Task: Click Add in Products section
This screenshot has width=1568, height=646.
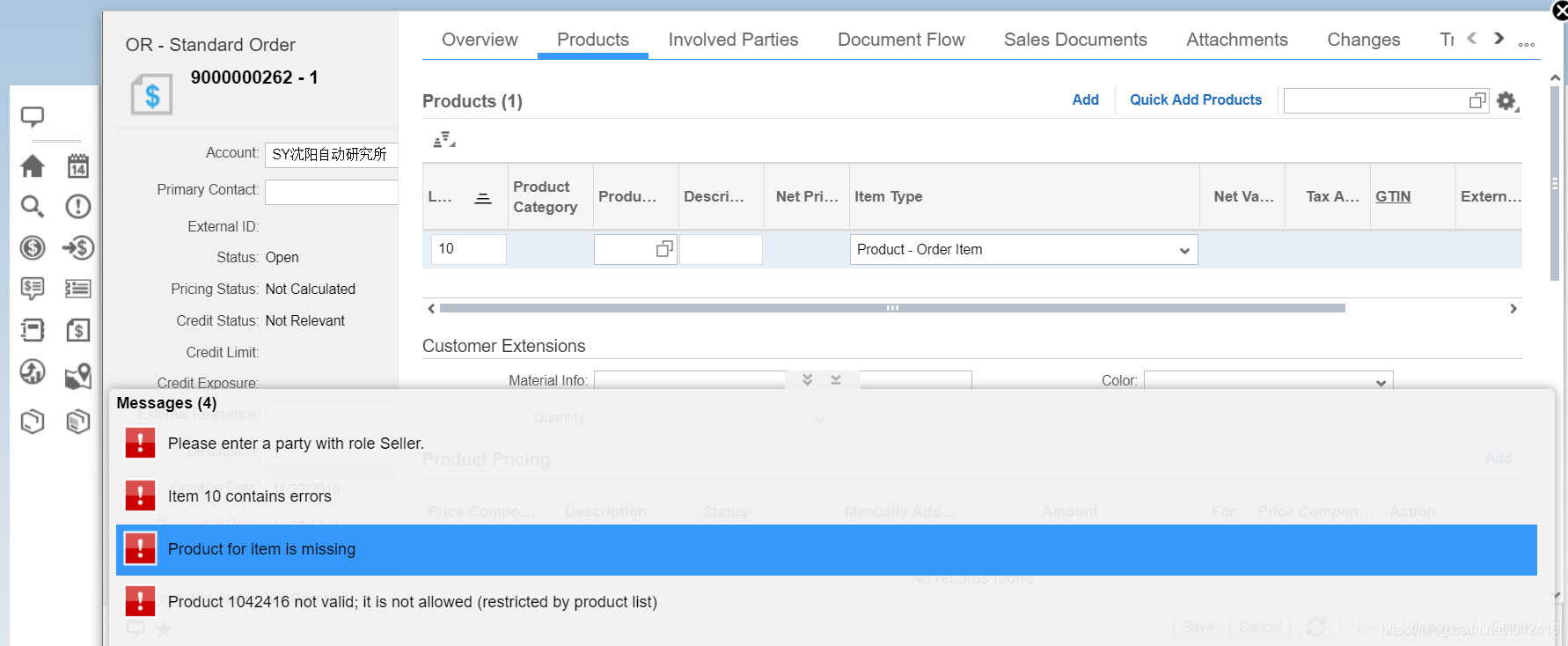Action: click(1085, 100)
